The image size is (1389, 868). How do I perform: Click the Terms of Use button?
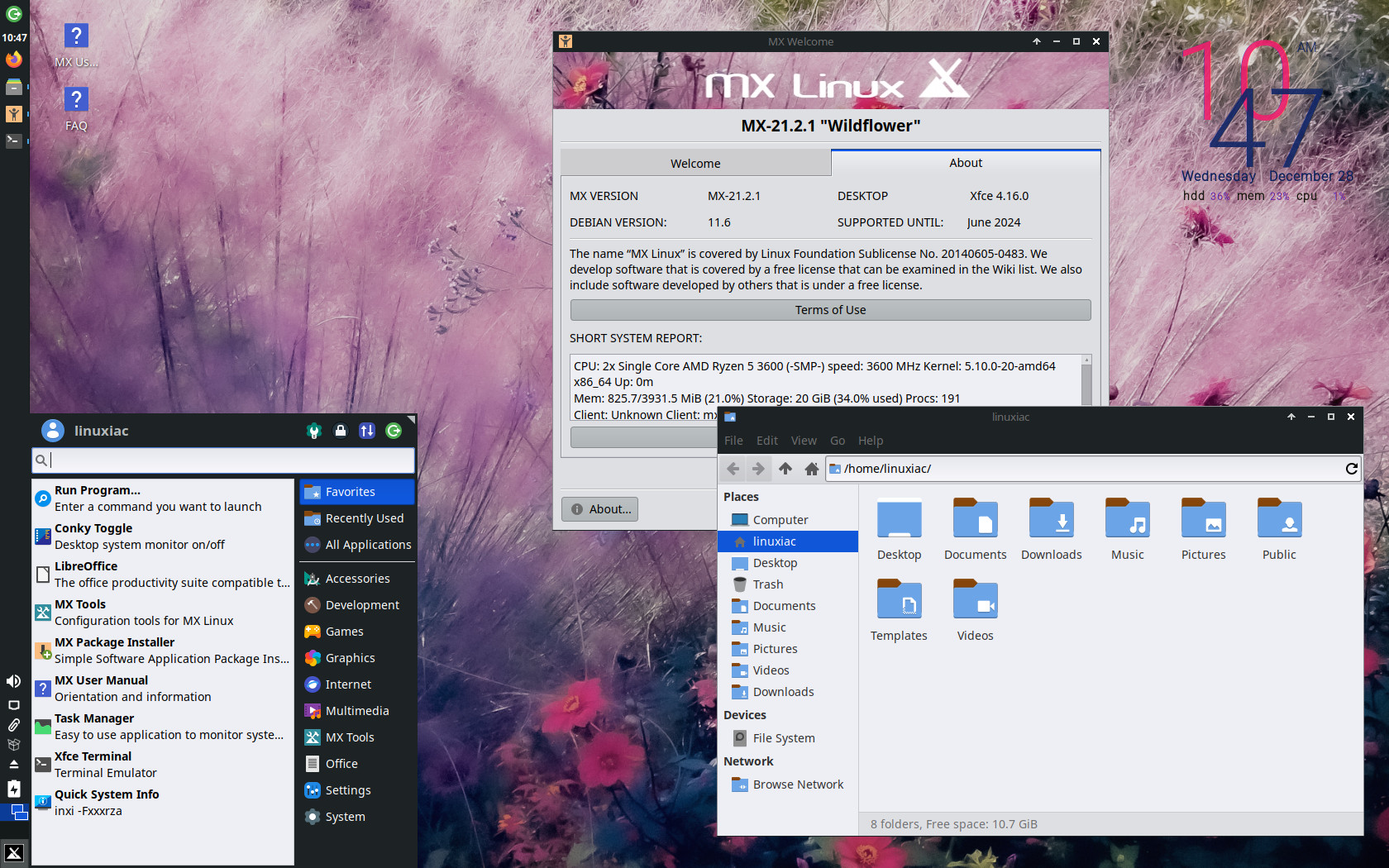tap(830, 310)
